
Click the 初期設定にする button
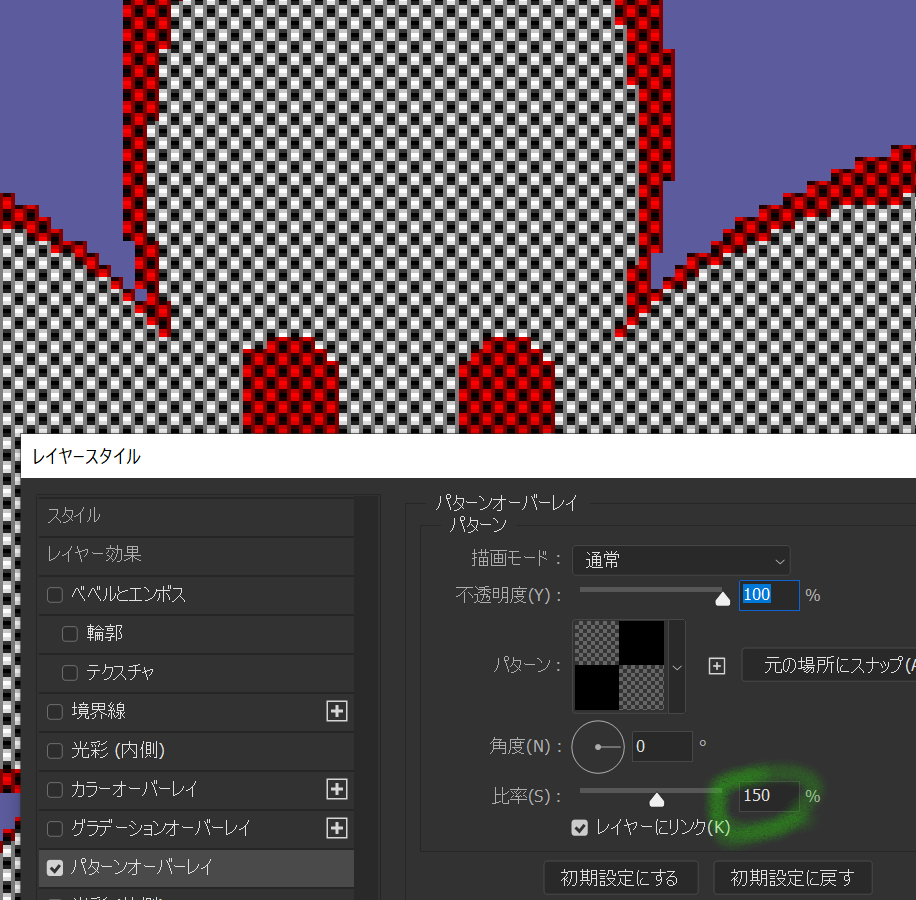620,878
